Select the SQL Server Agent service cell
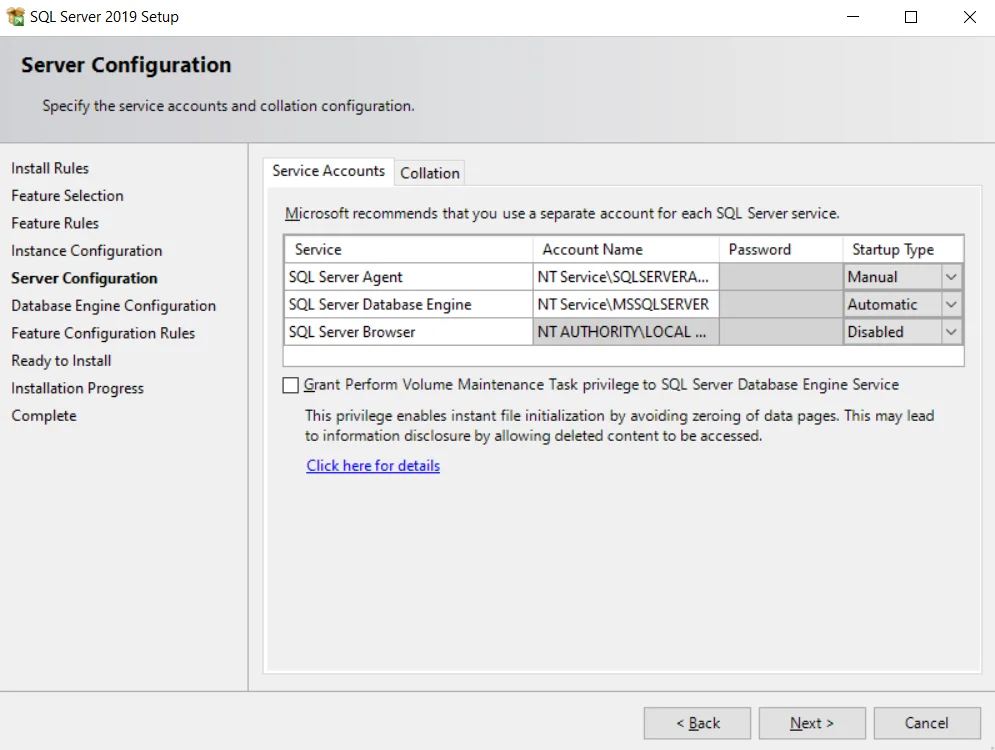 click(x=408, y=277)
